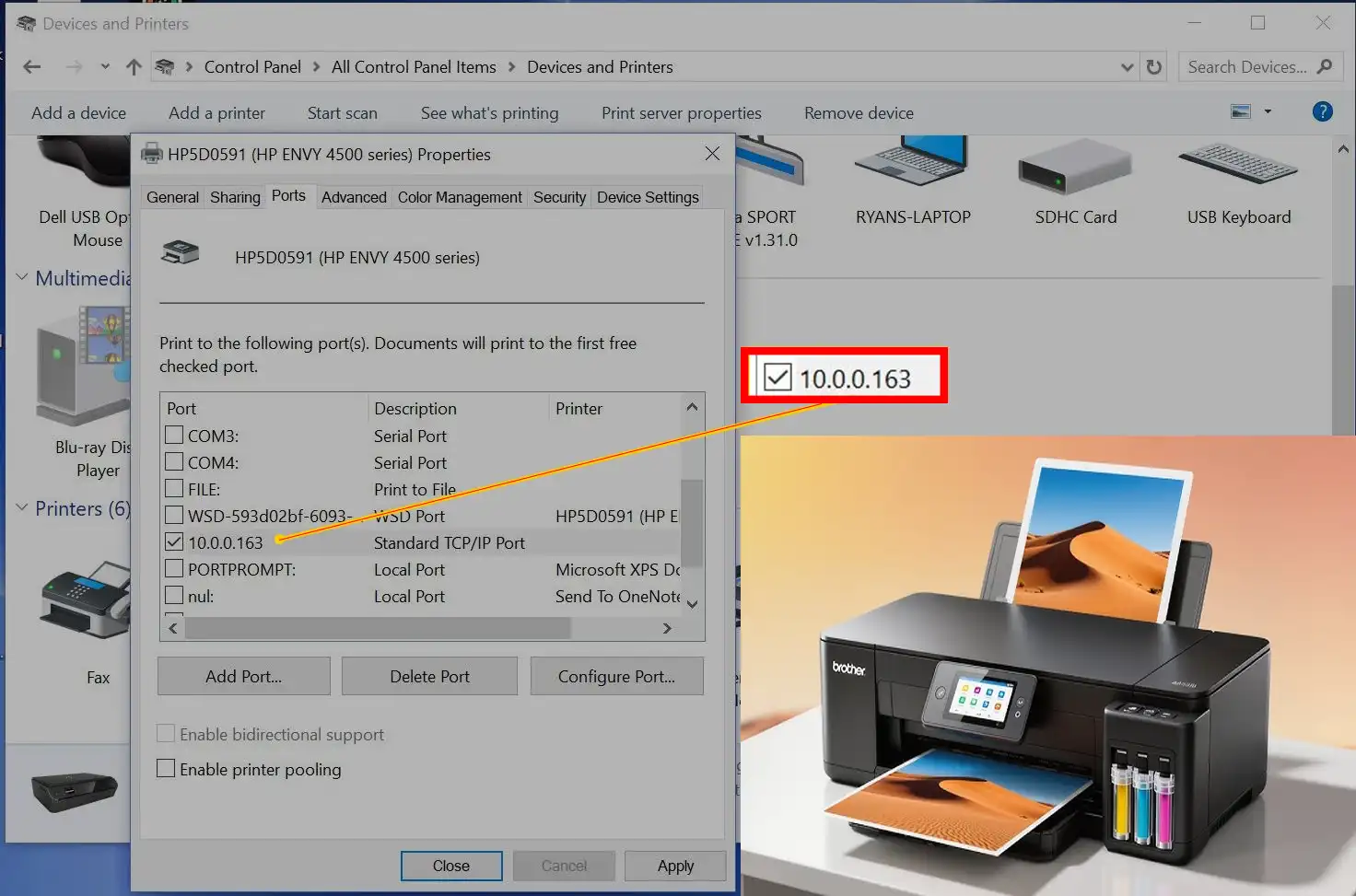This screenshot has width=1356, height=896.
Task: Open the address bar history dropdown
Action: (x=1127, y=67)
